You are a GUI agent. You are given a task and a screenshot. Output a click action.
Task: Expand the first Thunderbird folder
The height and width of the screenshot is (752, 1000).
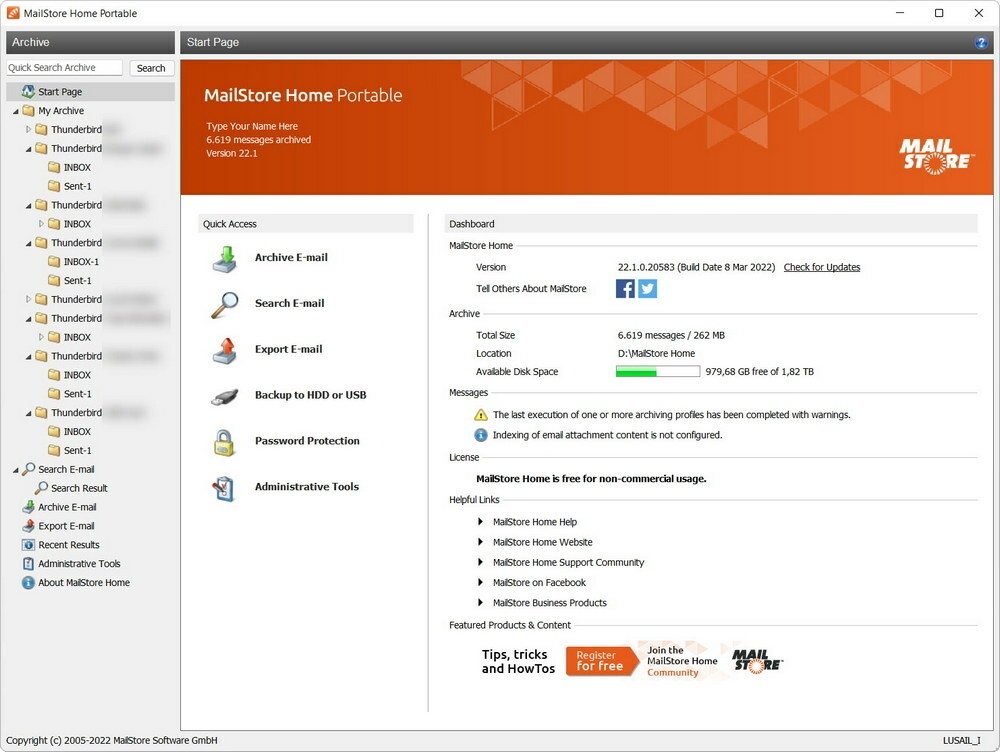pyautogui.click(x=31, y=129)
